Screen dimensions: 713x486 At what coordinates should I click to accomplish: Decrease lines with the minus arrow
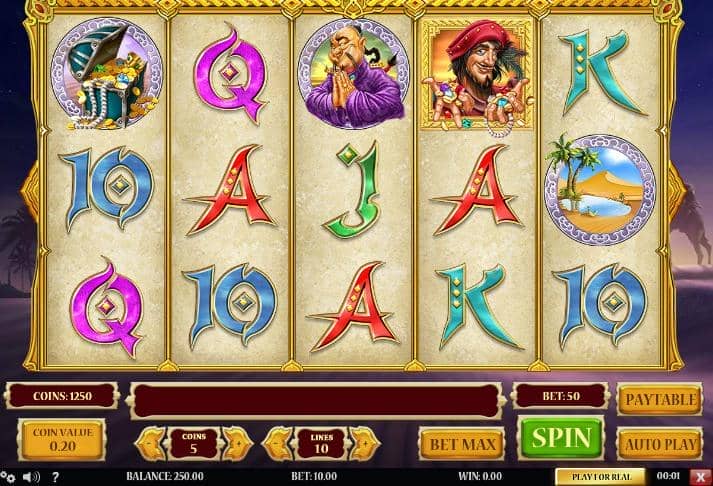point(278,444)
